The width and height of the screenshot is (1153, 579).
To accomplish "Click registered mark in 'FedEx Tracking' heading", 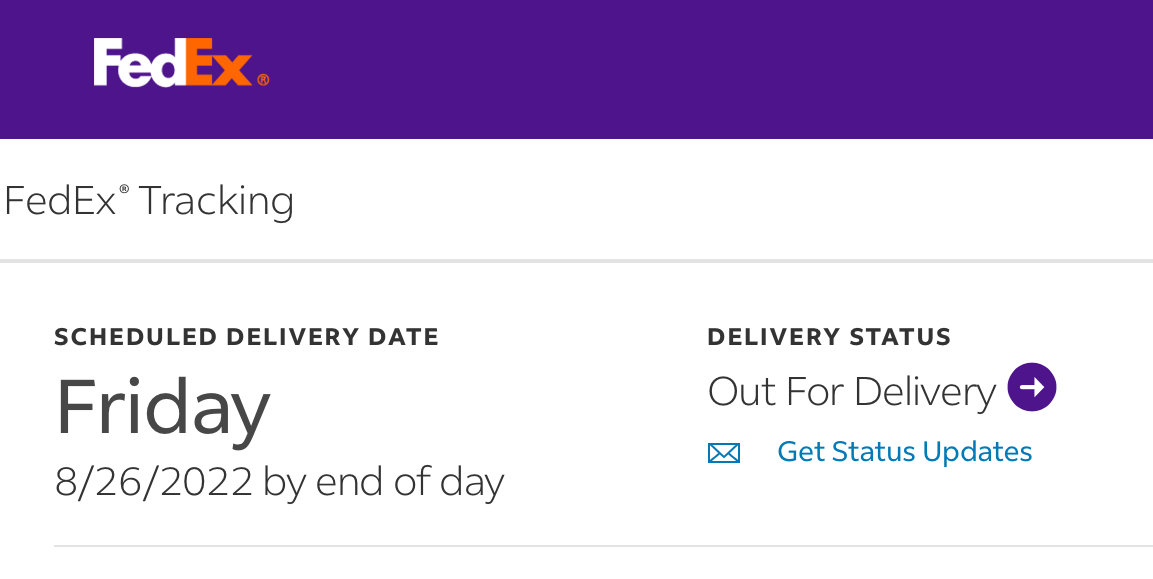I will (124, 190).
